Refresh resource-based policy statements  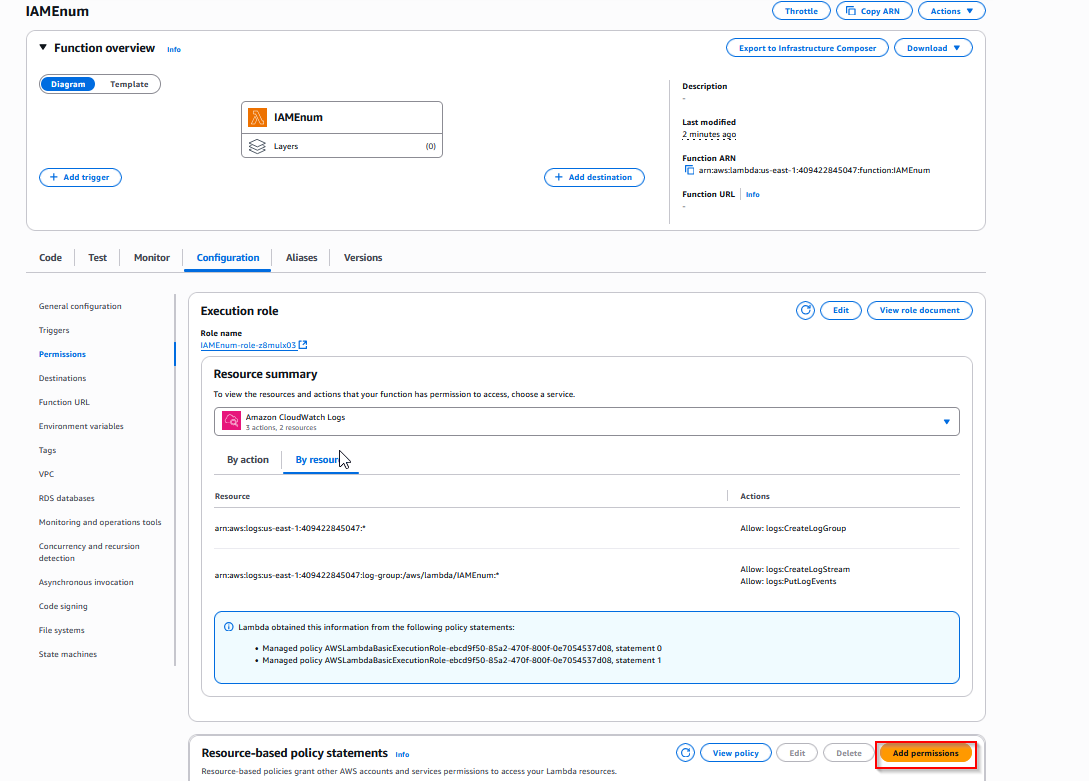click(685, 753)
